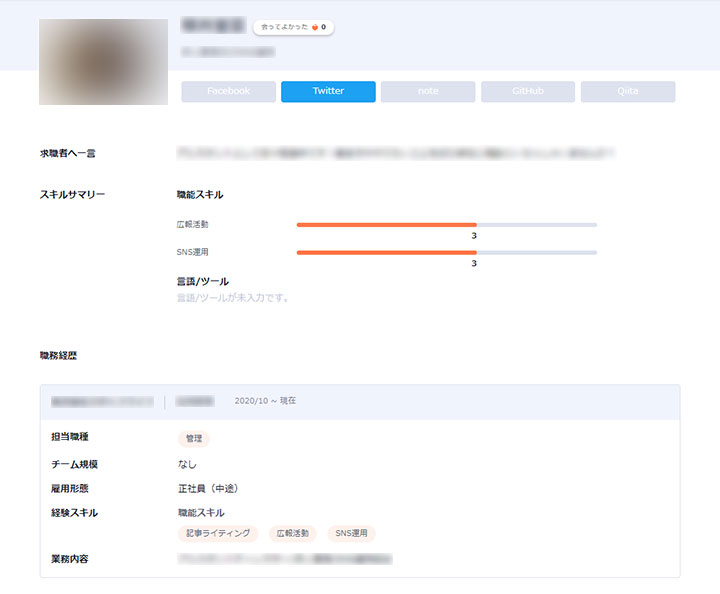This screenshot has height=594, width=720.
Task: Click the チーム規模 row label
Action: (74, 465)
